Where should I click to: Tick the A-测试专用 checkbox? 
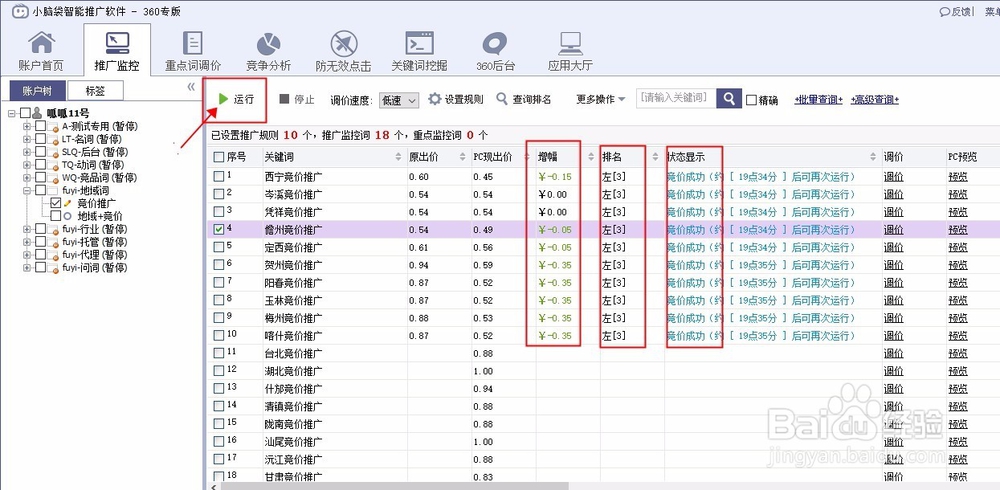[x=40, y=126]
